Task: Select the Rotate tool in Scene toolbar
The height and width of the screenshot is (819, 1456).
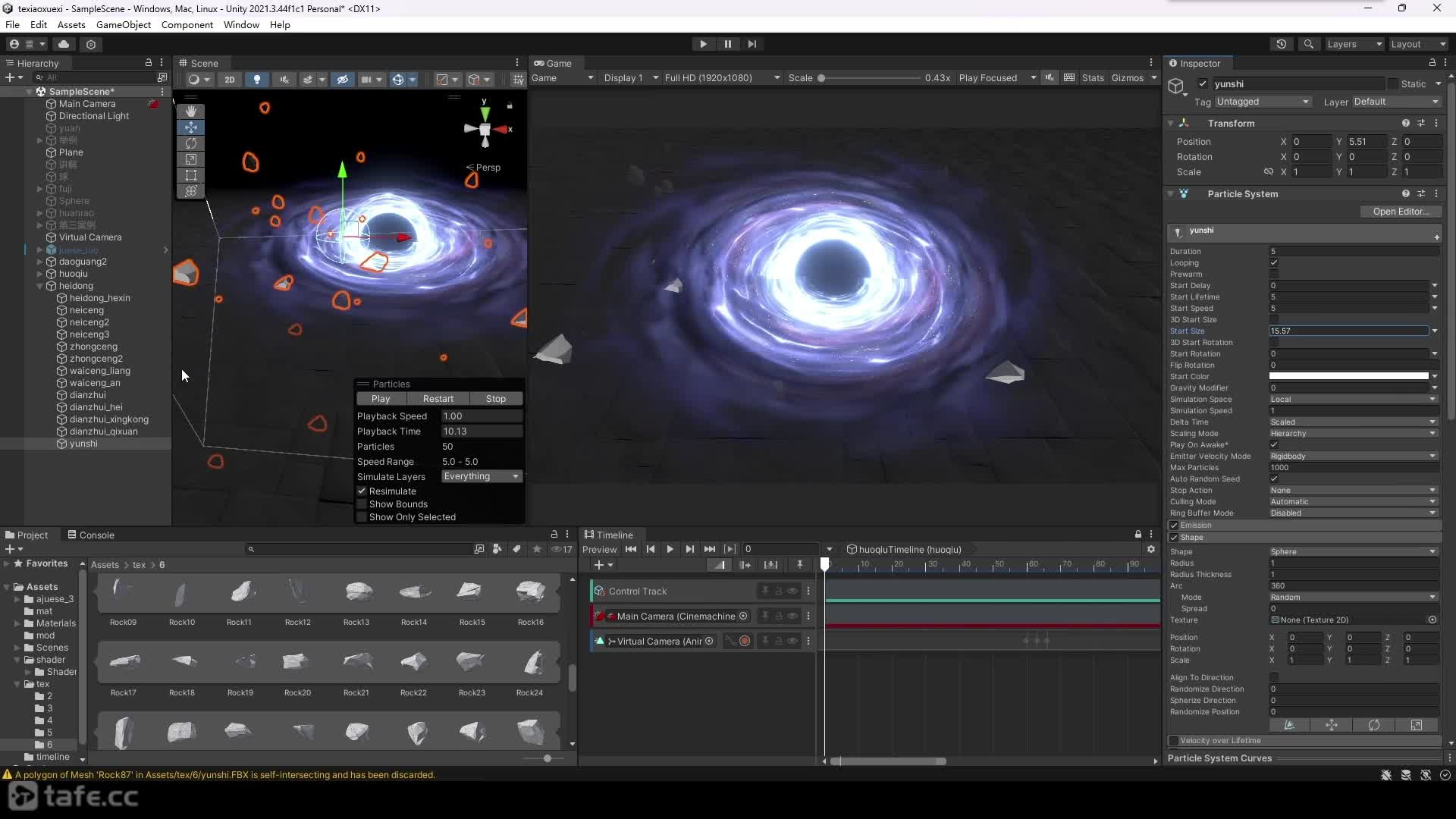Action: pos(191,143)
